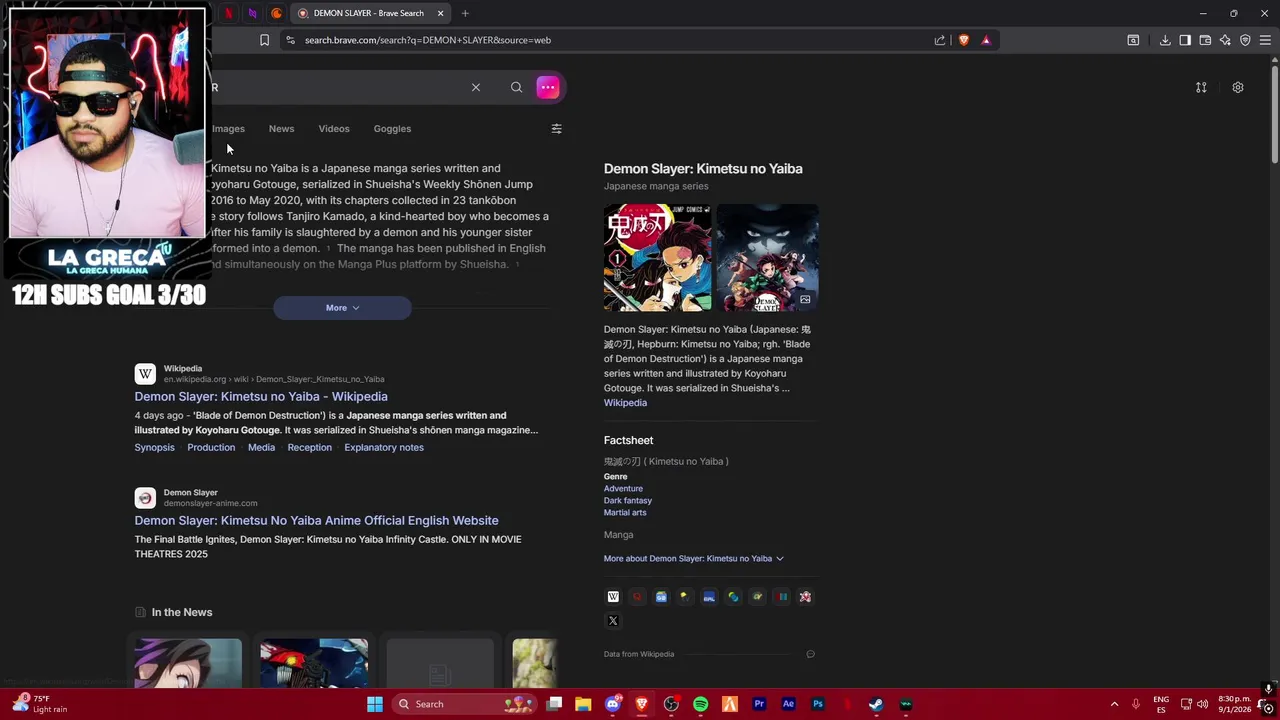
Task: Click the manga cover thumbnail in knowledge panel
Action: pos(657,258)
